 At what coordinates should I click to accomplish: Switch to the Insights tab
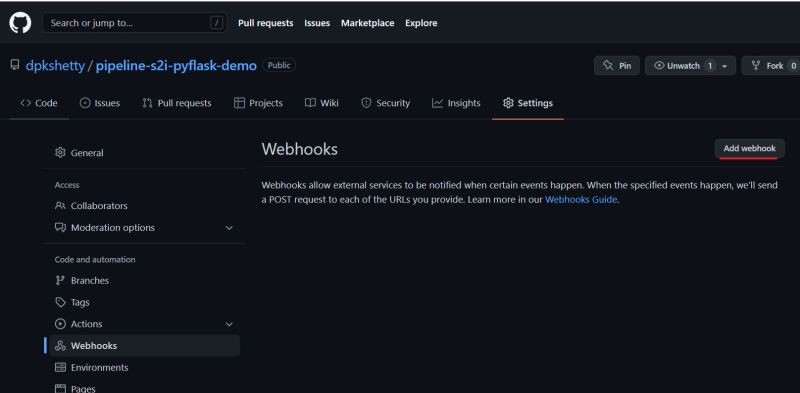(x=456, y=103)
